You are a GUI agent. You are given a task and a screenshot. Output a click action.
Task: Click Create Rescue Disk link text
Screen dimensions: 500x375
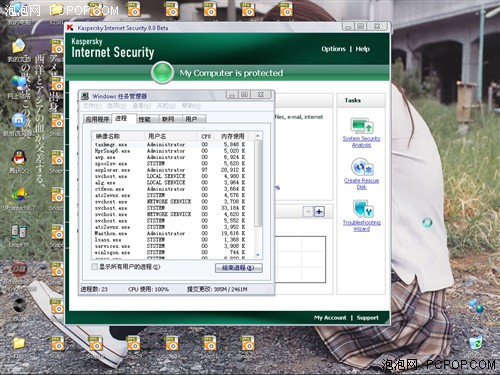pyautogui.click(x=362, y=184)
